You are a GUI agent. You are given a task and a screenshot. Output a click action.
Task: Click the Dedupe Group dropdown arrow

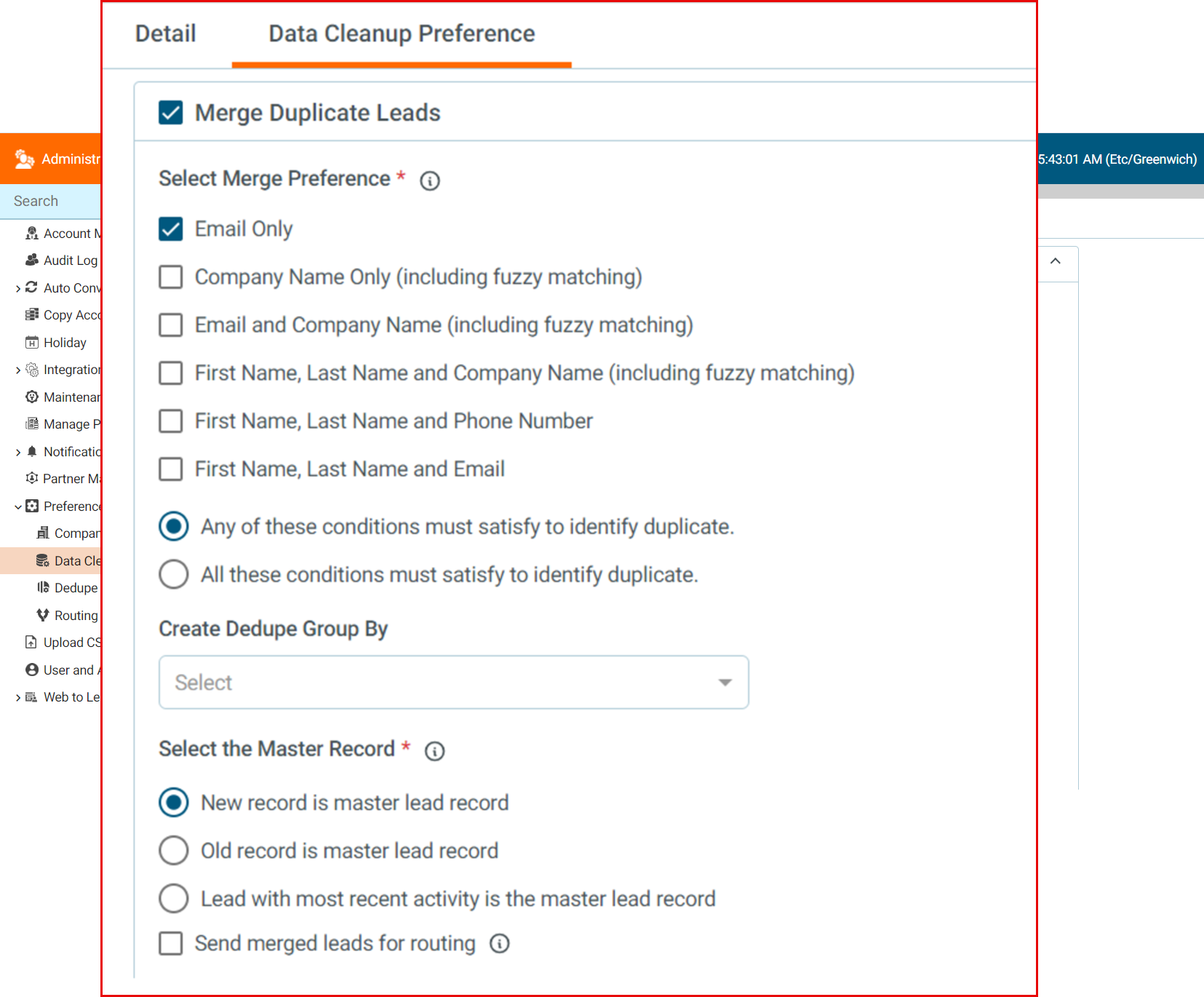[725, 683]
